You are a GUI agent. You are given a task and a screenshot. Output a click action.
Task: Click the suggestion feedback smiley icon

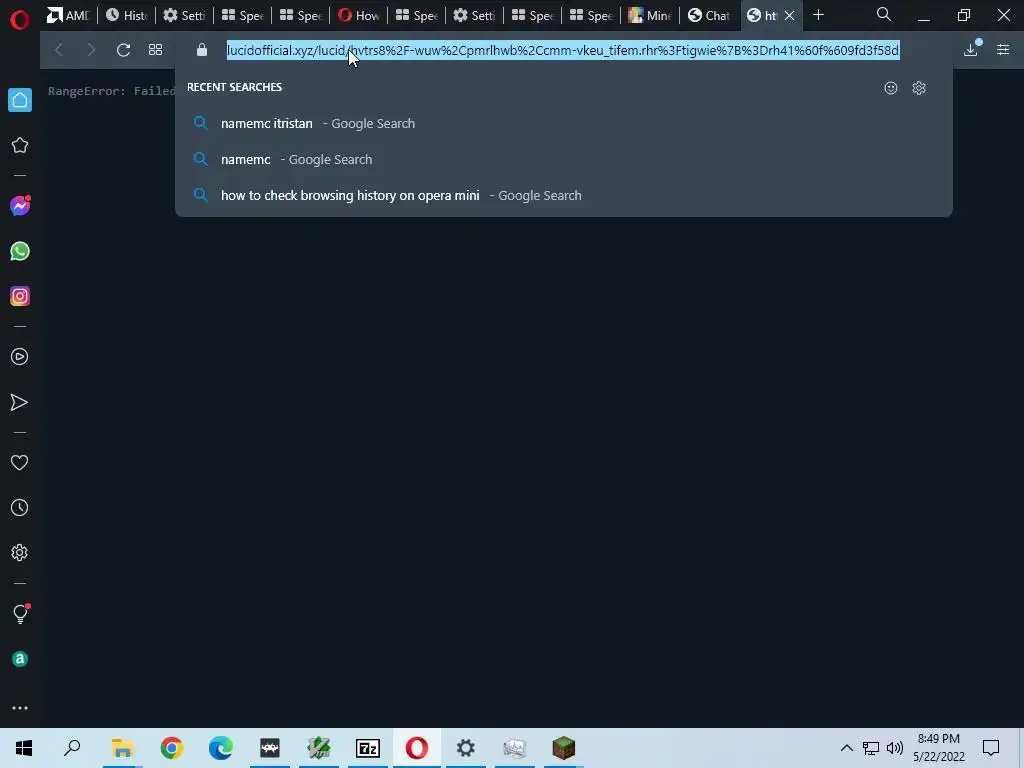tap(891, 88)
